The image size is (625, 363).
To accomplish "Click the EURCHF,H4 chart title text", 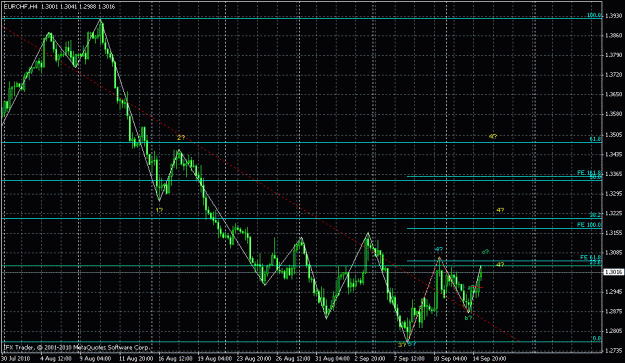I will coord(21,6).
